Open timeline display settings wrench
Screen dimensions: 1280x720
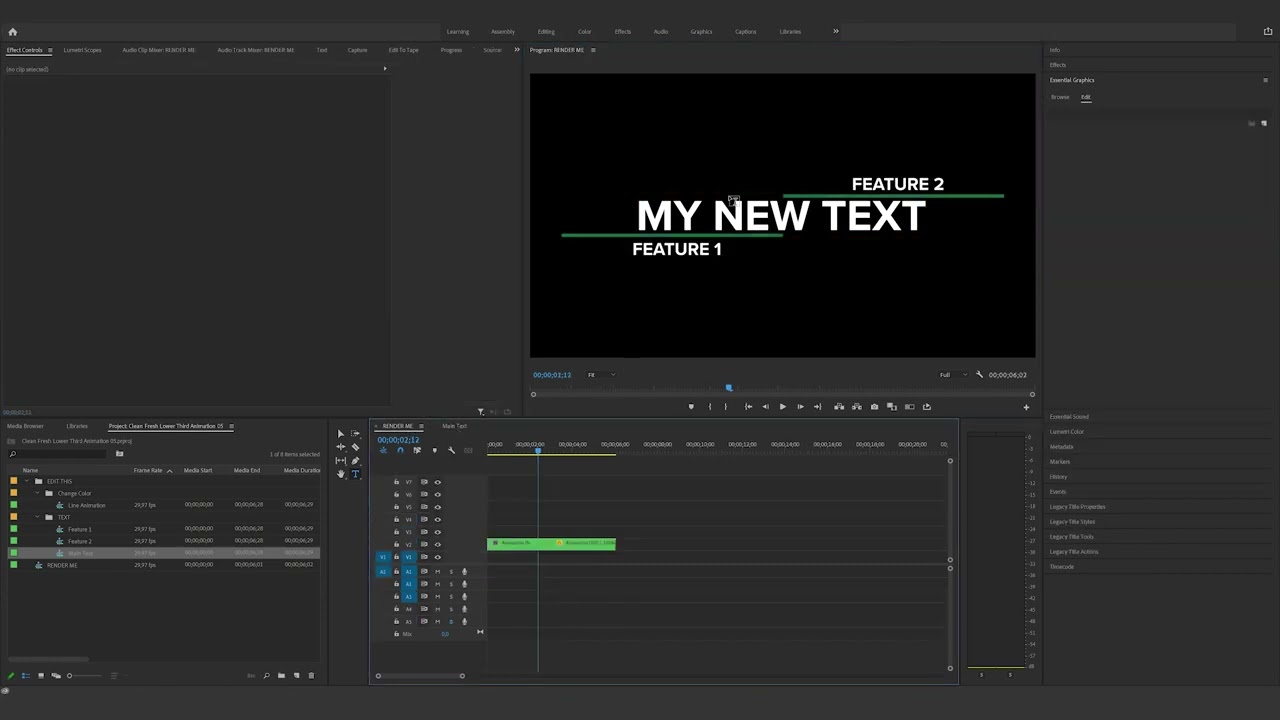coord(451,450)
